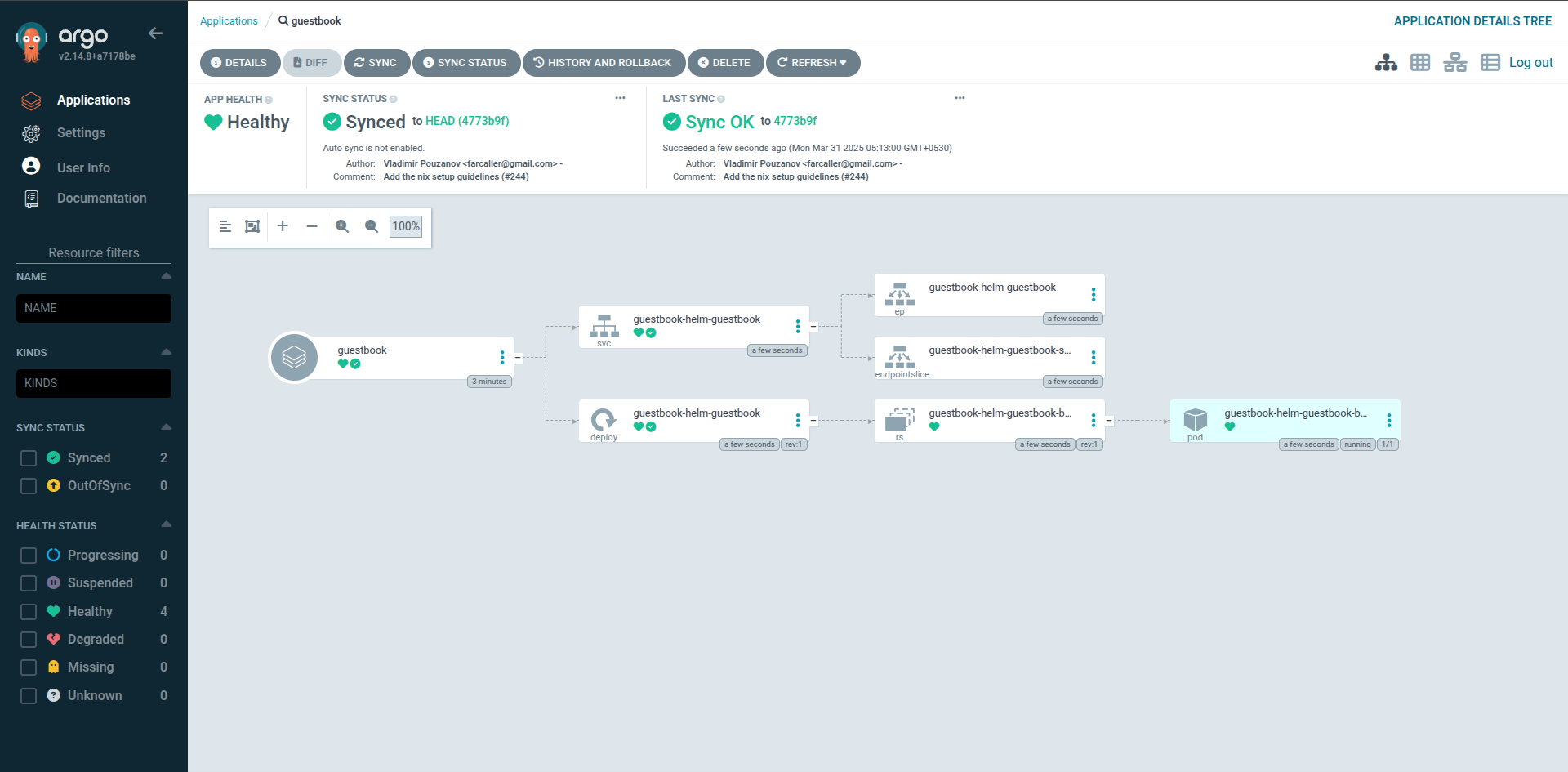Check the Missing filter checkbox
Viewport: 1568px width, 772px height.
tap(29, 667)
